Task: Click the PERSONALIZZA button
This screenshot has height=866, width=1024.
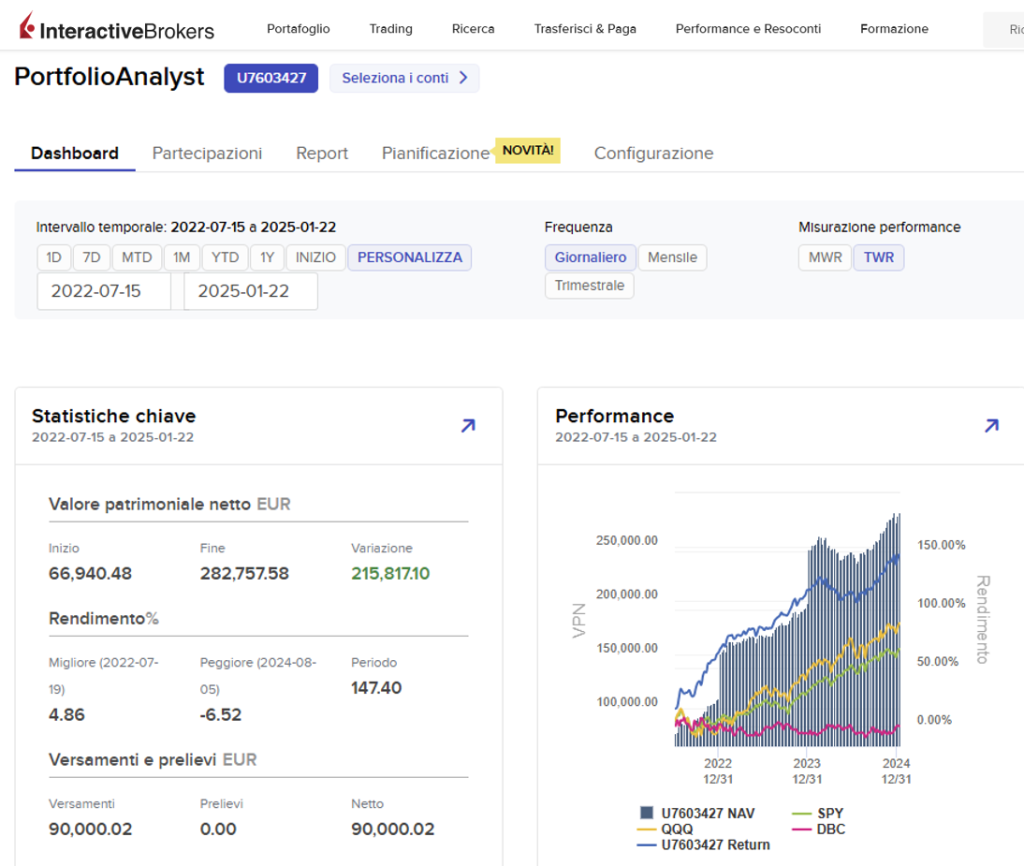Action: (x=410, y=257)
